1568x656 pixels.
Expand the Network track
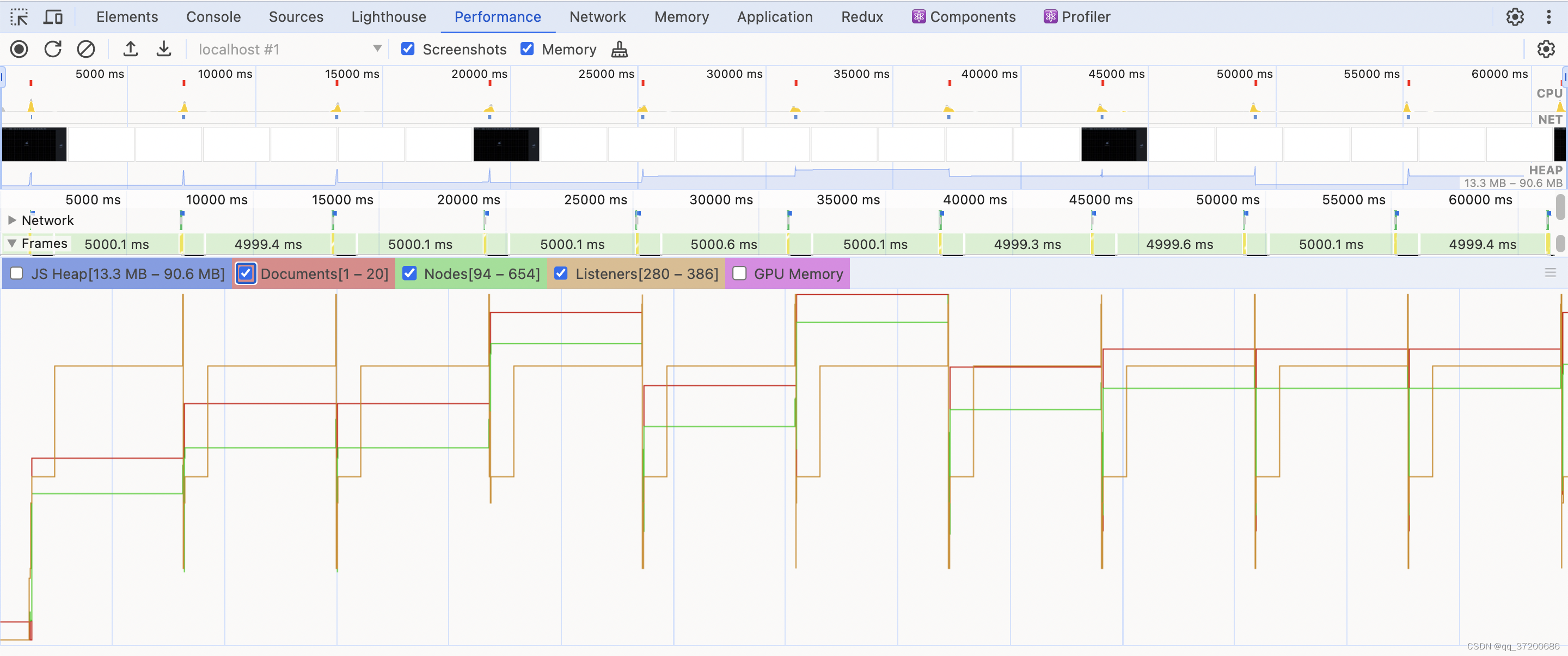(x=11, y=220)
